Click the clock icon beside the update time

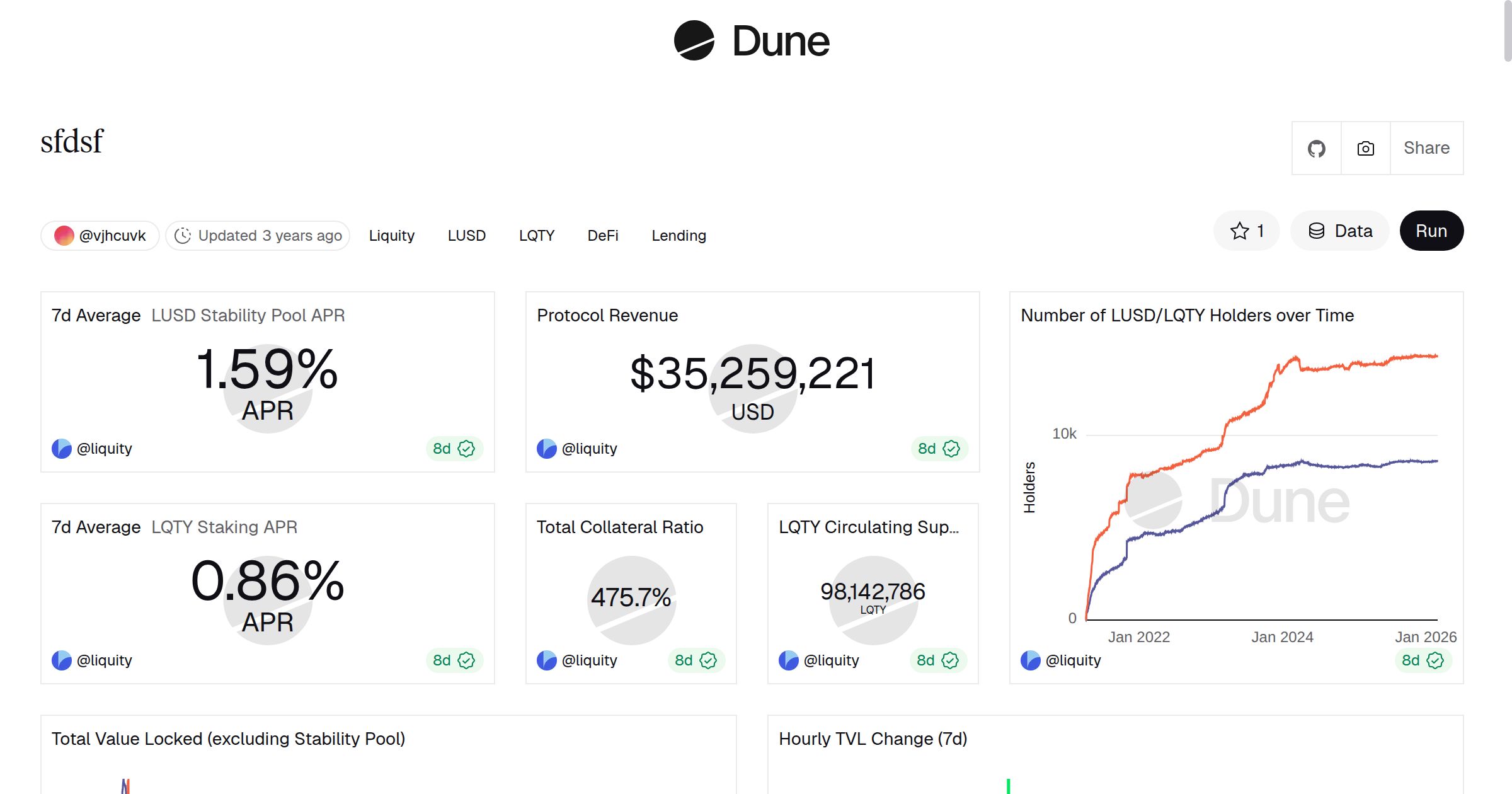[x=183, y=236]
